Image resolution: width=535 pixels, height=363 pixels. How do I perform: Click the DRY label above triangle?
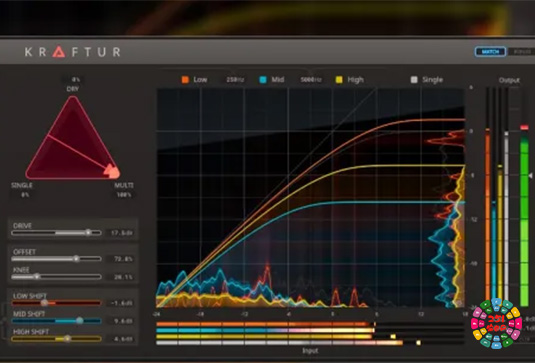pos(73,89)
